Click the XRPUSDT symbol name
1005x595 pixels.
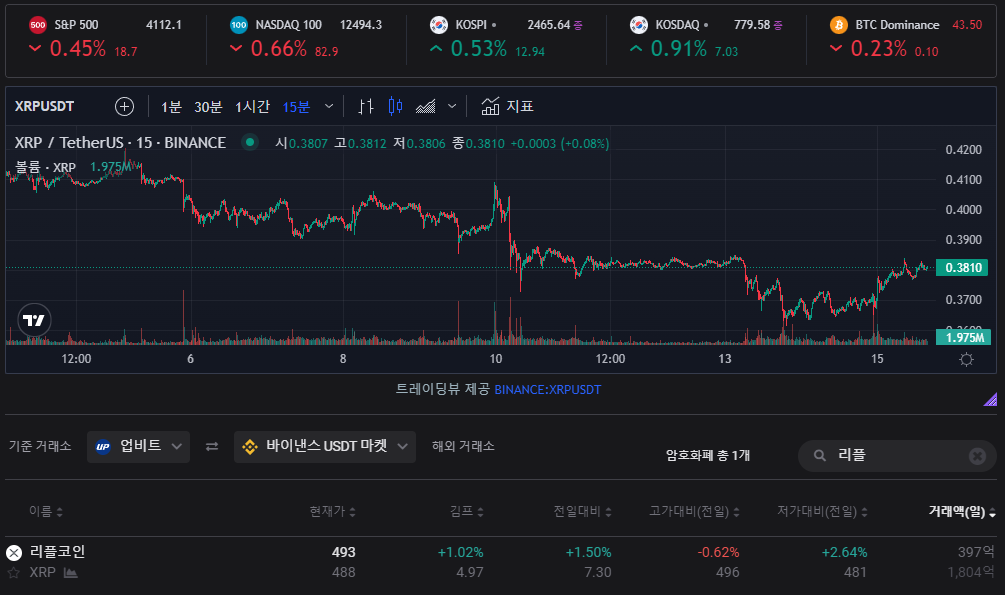(44, 106)
